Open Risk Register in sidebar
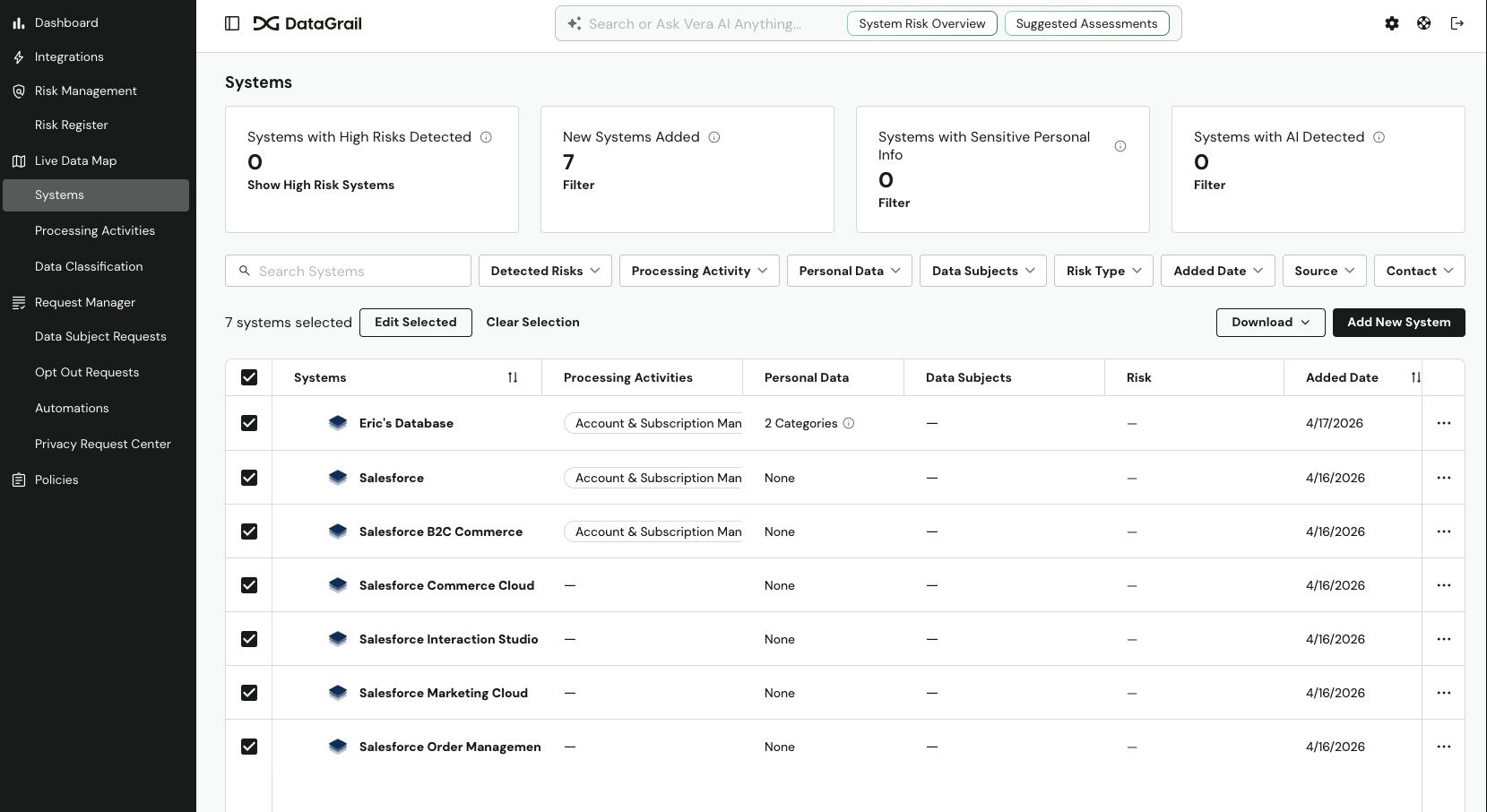The width and height of the screenshot is (1487, 812). pos(72,125)
